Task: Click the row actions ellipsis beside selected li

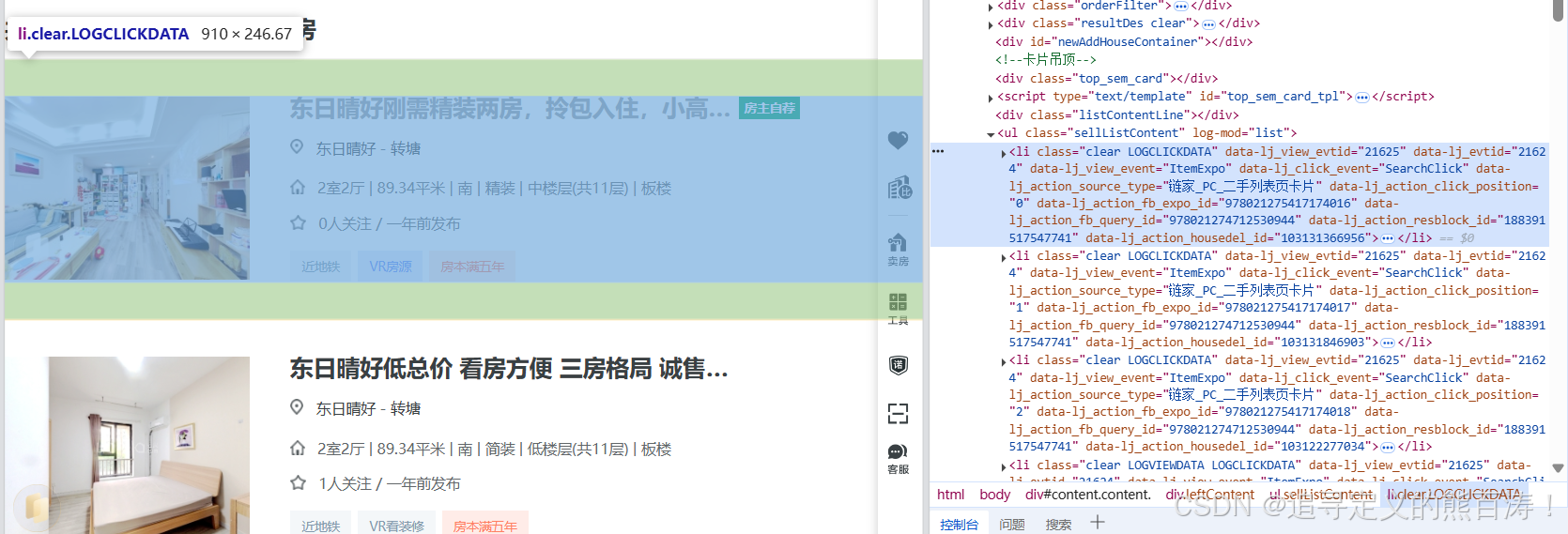Action: pyautogui.click(x=938, y=151)
